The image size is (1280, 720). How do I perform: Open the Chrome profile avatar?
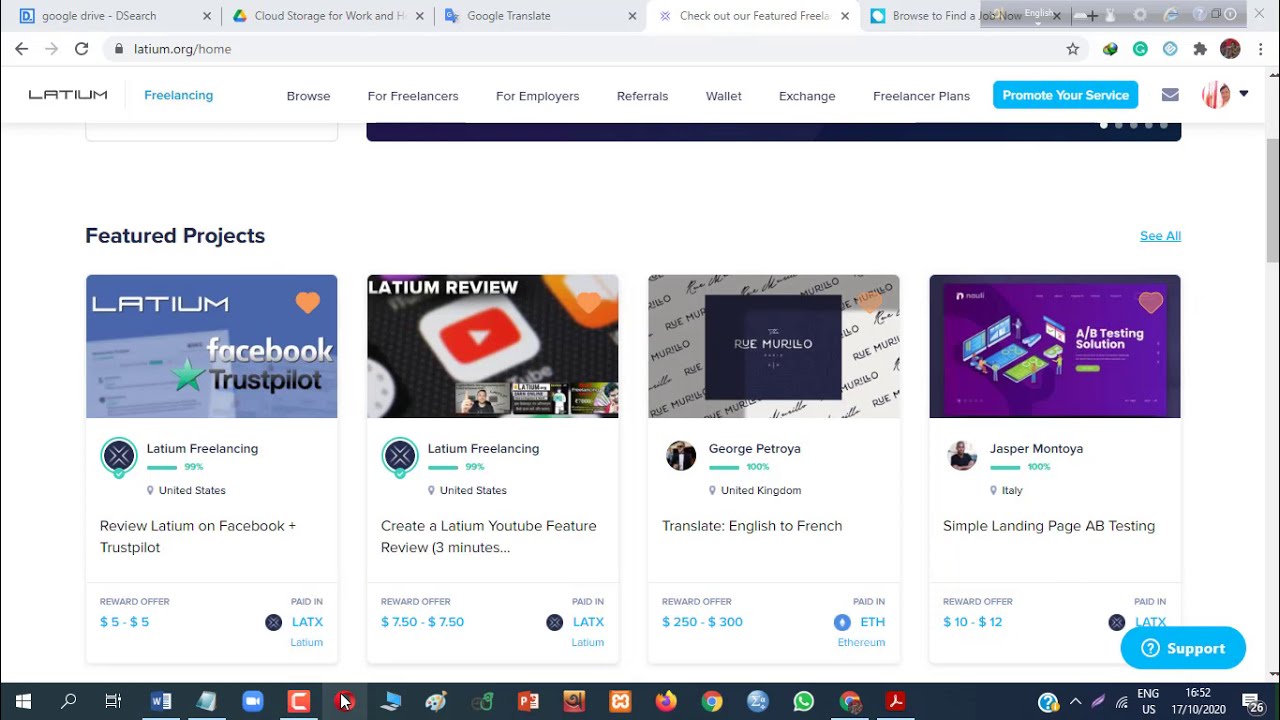tap(1230, 49)
